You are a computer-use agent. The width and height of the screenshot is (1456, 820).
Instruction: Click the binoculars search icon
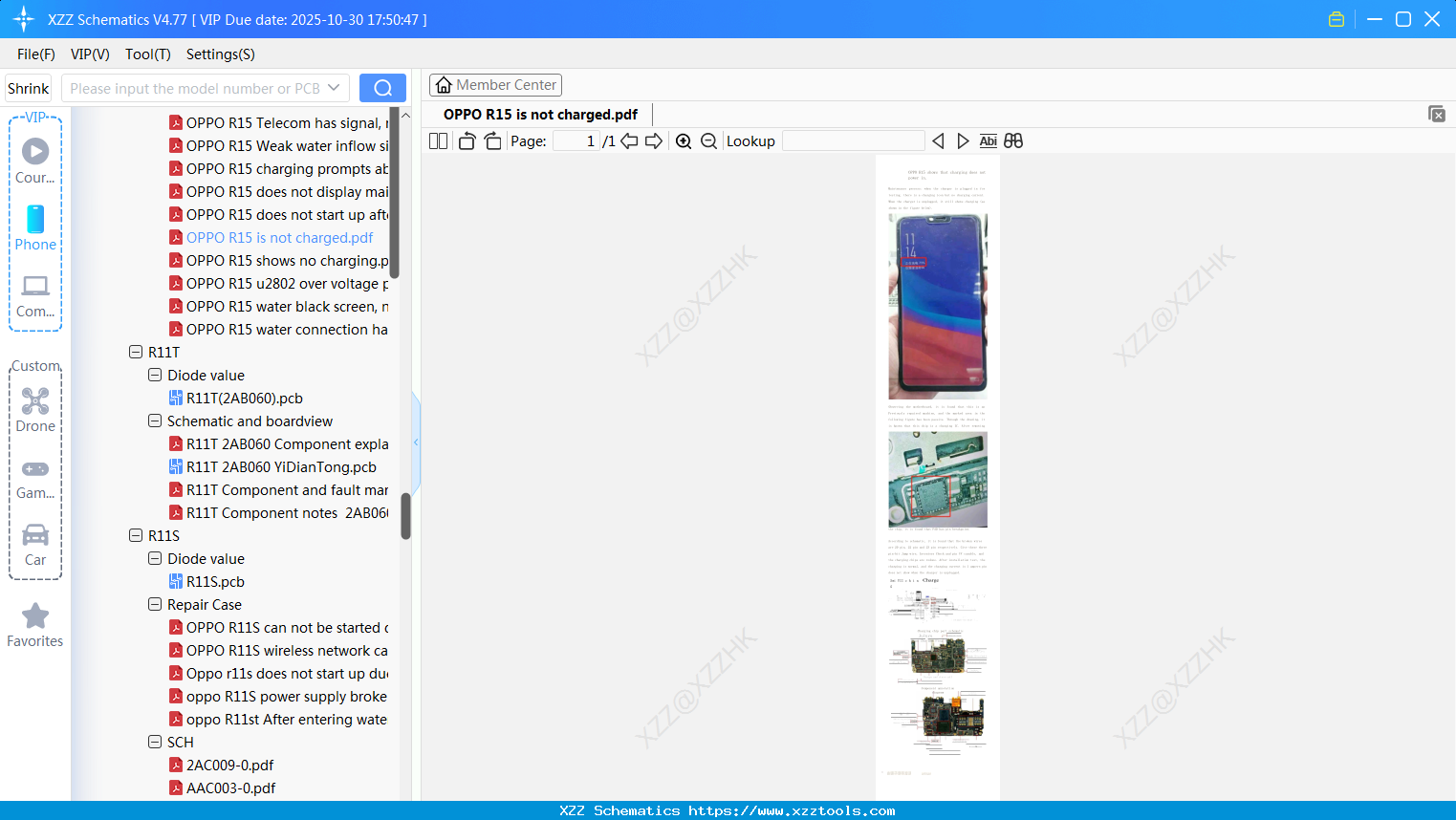(1013, 141)
